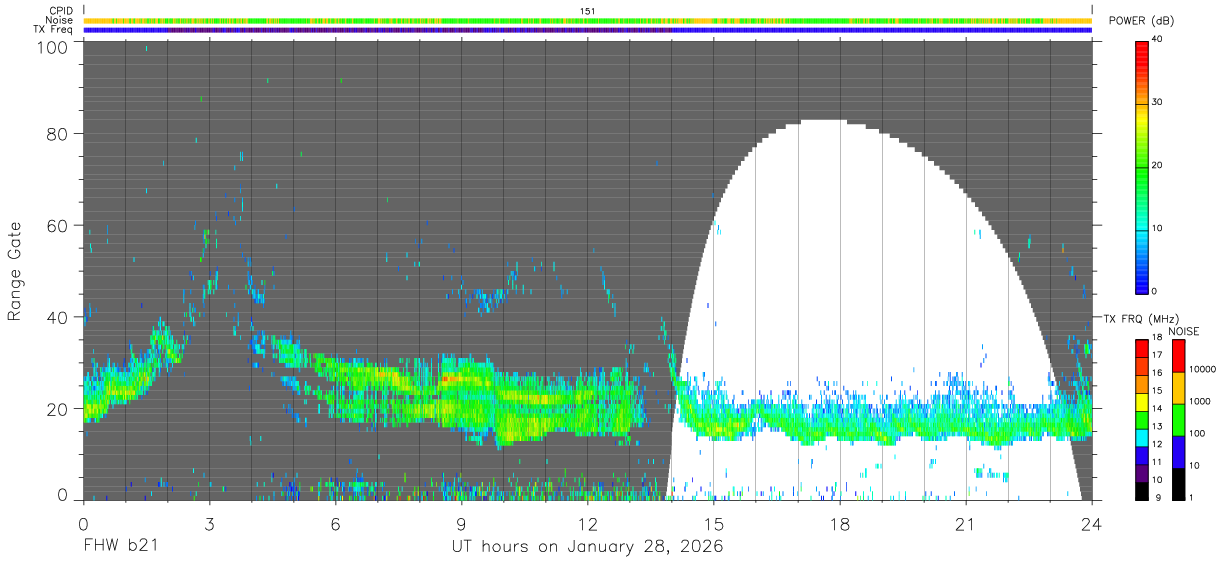The width and height of the screenshot is (1228, 567).
Task: Click the x-axis tick label 3
Action: click(x=209, y=523)
